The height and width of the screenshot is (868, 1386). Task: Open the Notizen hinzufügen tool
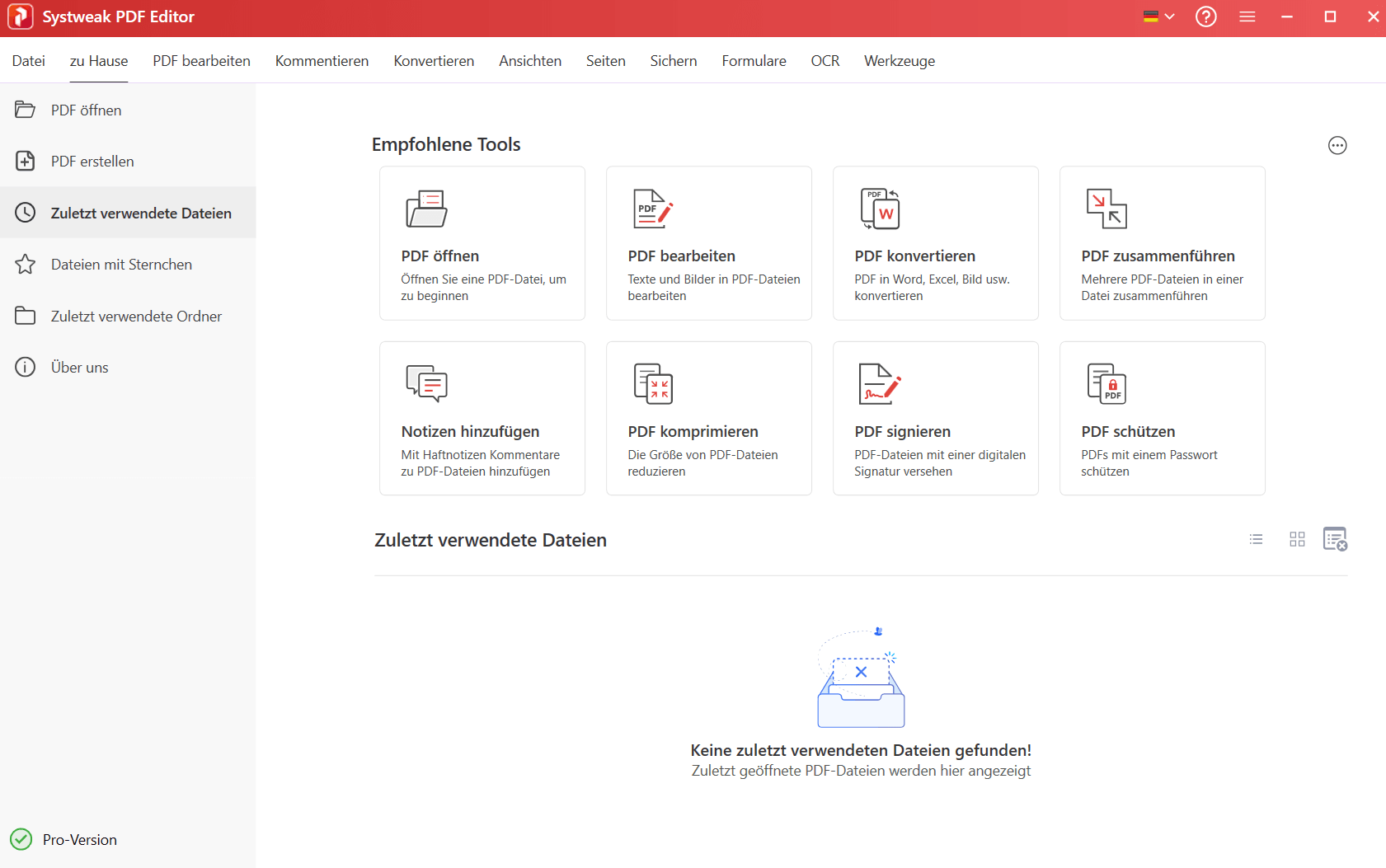482,418
